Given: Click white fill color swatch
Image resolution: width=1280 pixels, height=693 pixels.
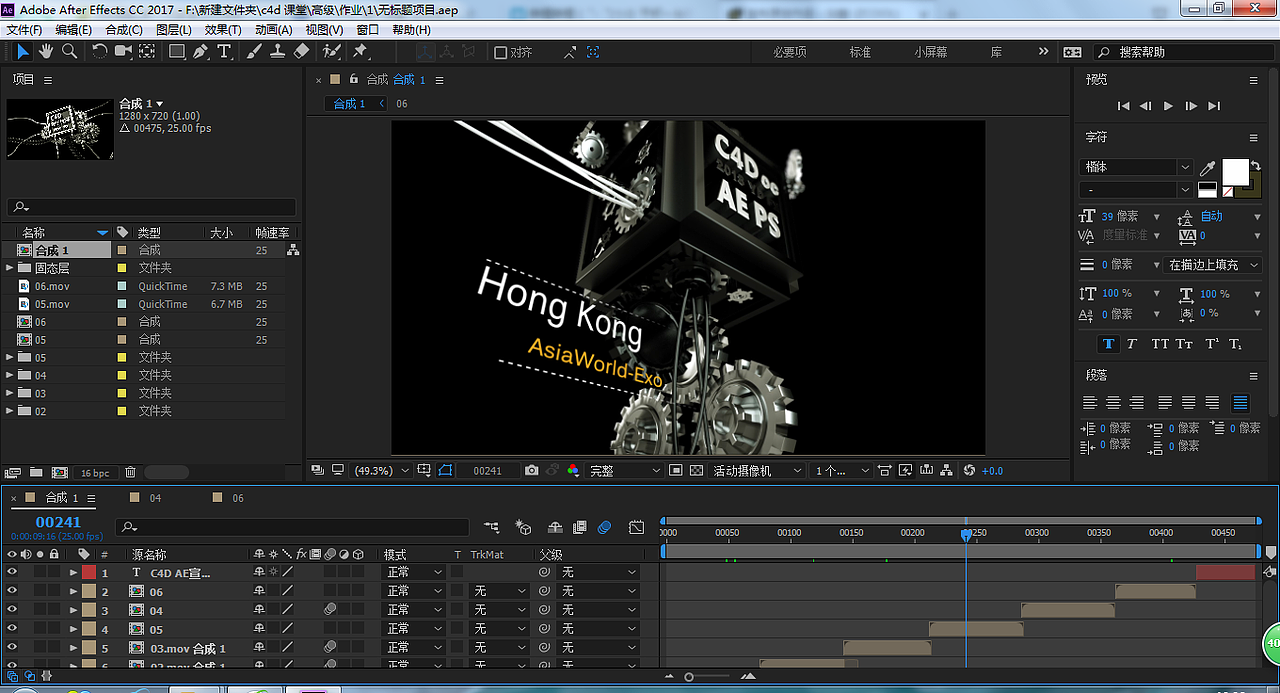Looking at the screenshot, I should (1236, 172).
